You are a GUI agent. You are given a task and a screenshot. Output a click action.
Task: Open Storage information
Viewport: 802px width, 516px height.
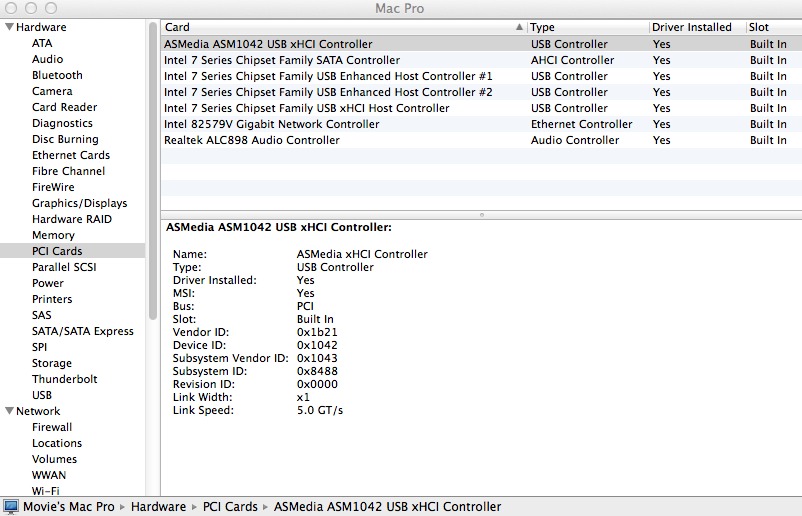[x=52, y=363]
